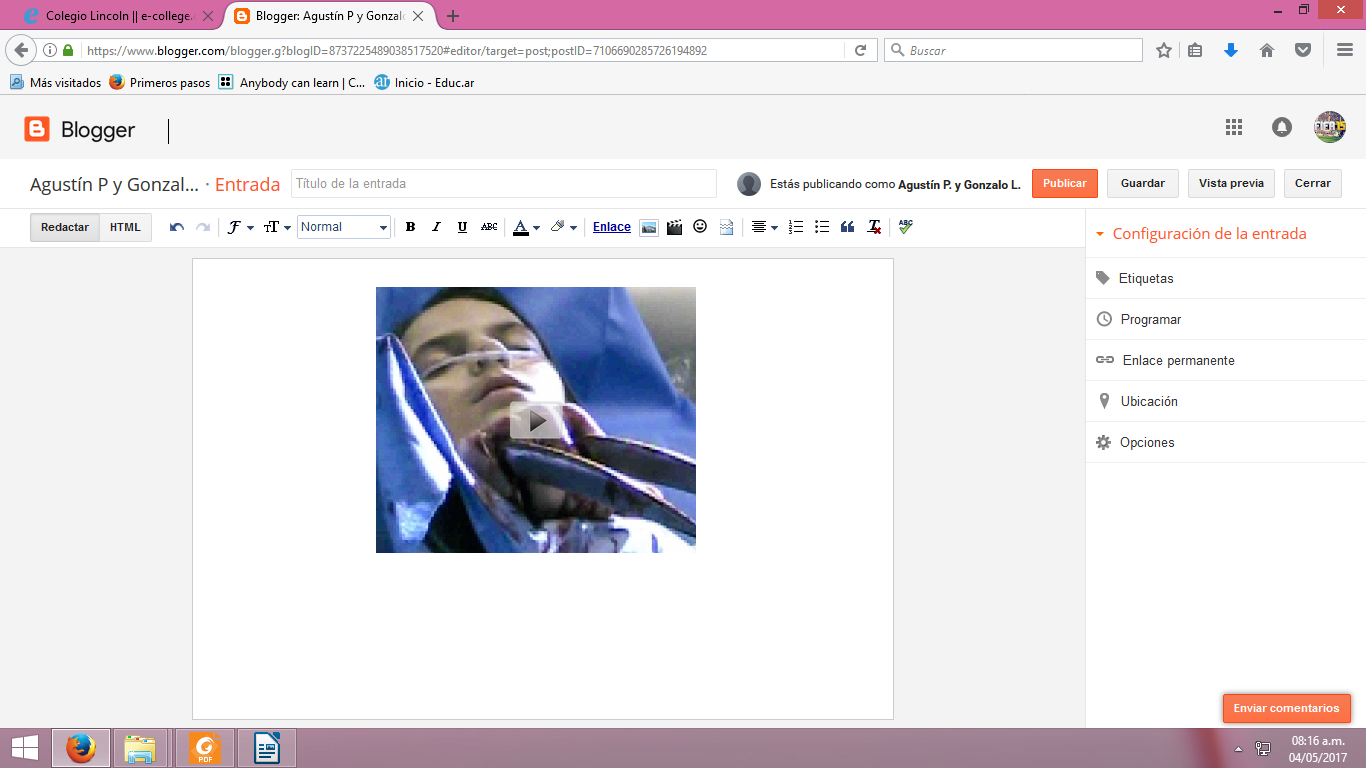The height and width of the screenshot is (768, 1366).
Task: Click the Pocket icon
Action: tap(1303, 50)
